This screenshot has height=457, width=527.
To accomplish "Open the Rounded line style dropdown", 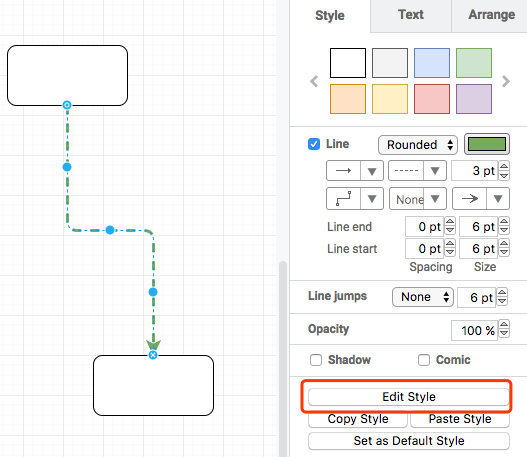I will 418,145.
